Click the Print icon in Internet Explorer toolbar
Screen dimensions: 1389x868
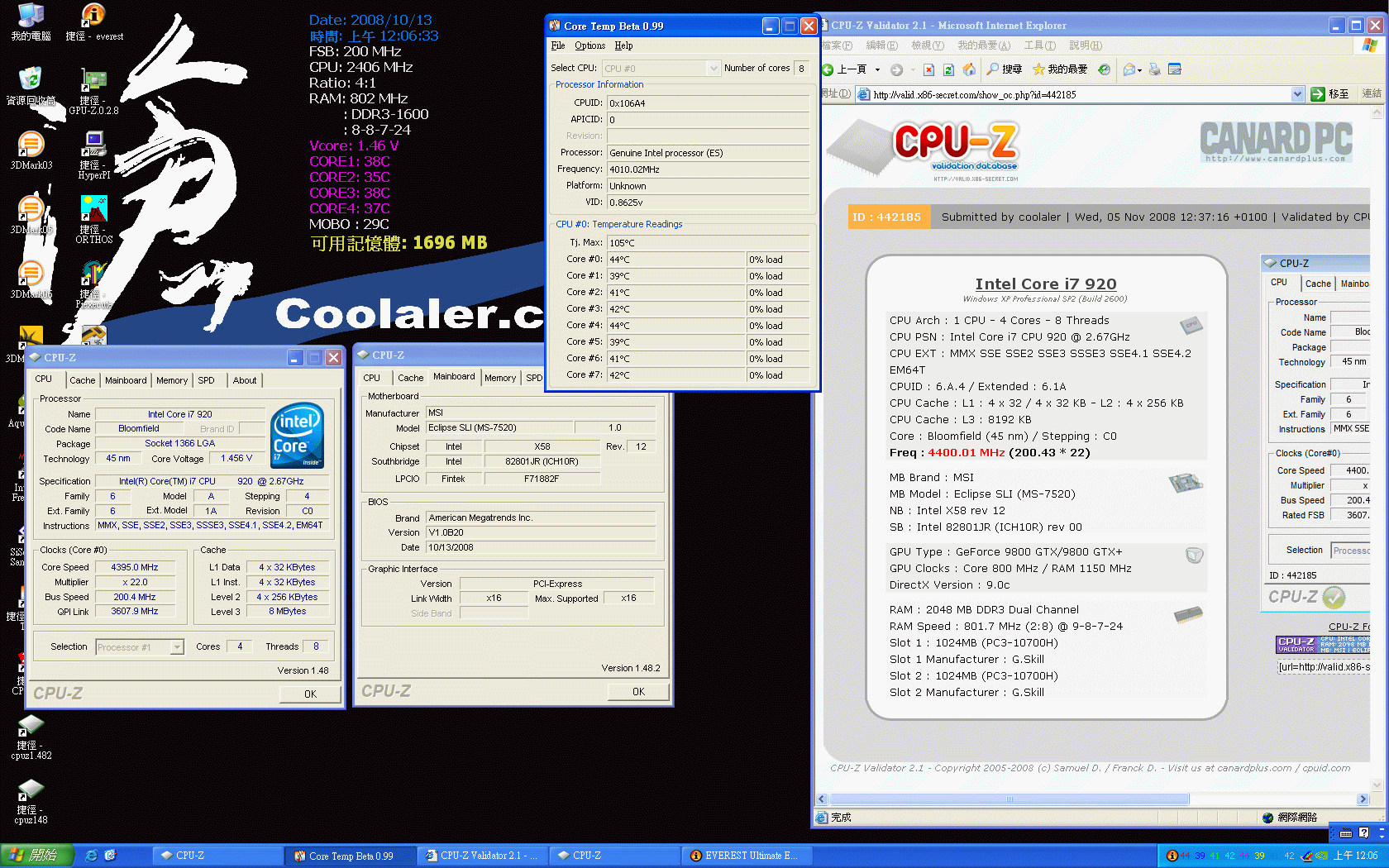click(1154, 69)
